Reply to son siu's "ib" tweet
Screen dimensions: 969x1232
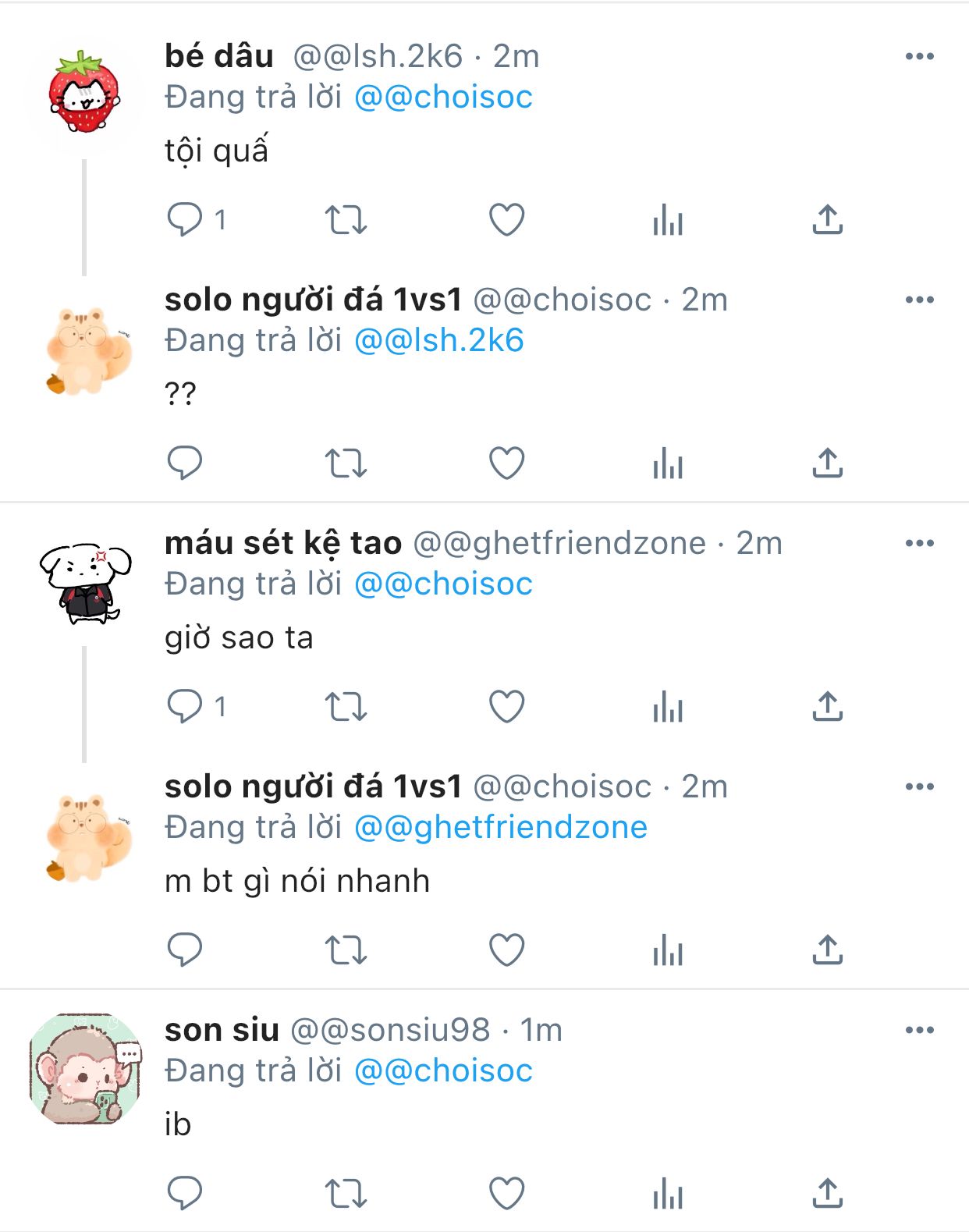pyautogui.click(x=185, y=1193)
